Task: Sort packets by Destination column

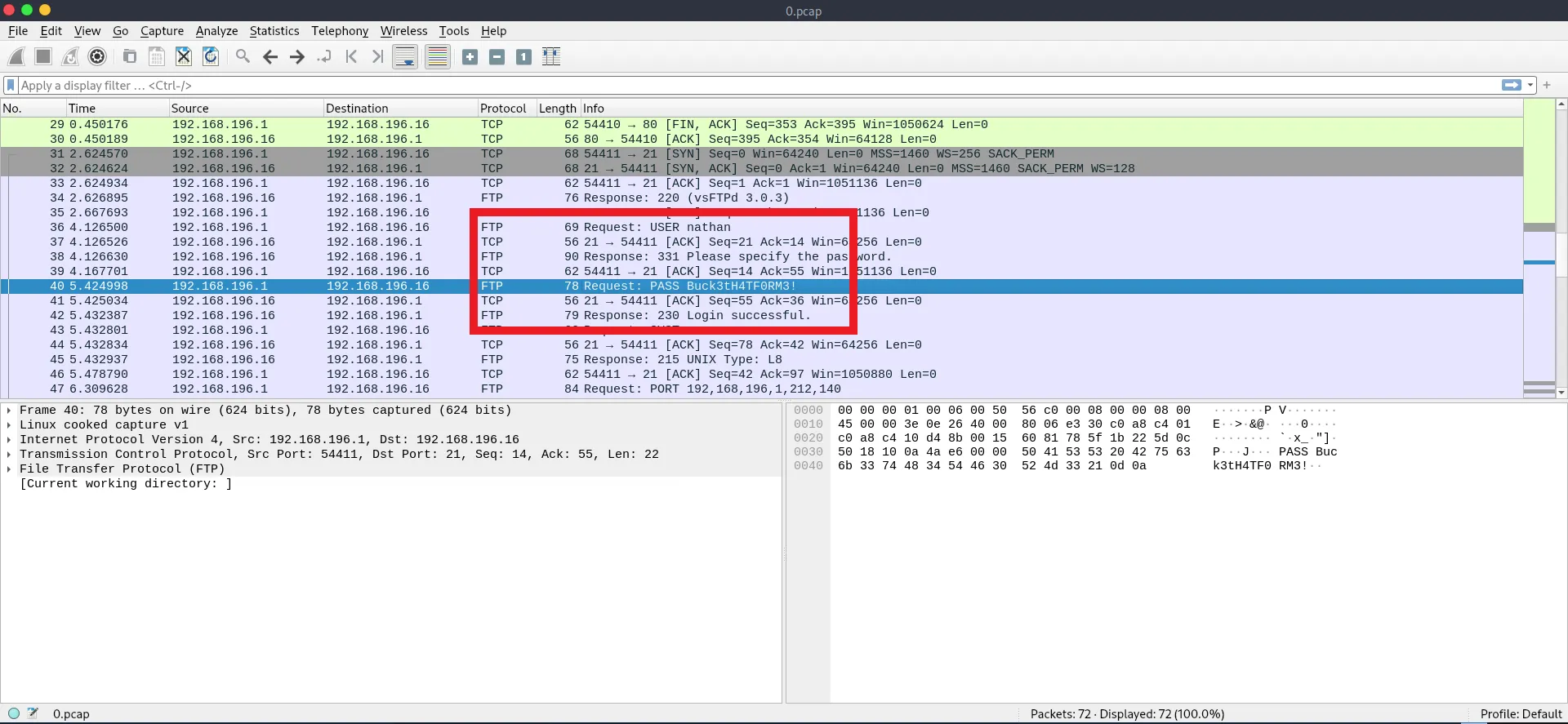Action: coord(400,109)
